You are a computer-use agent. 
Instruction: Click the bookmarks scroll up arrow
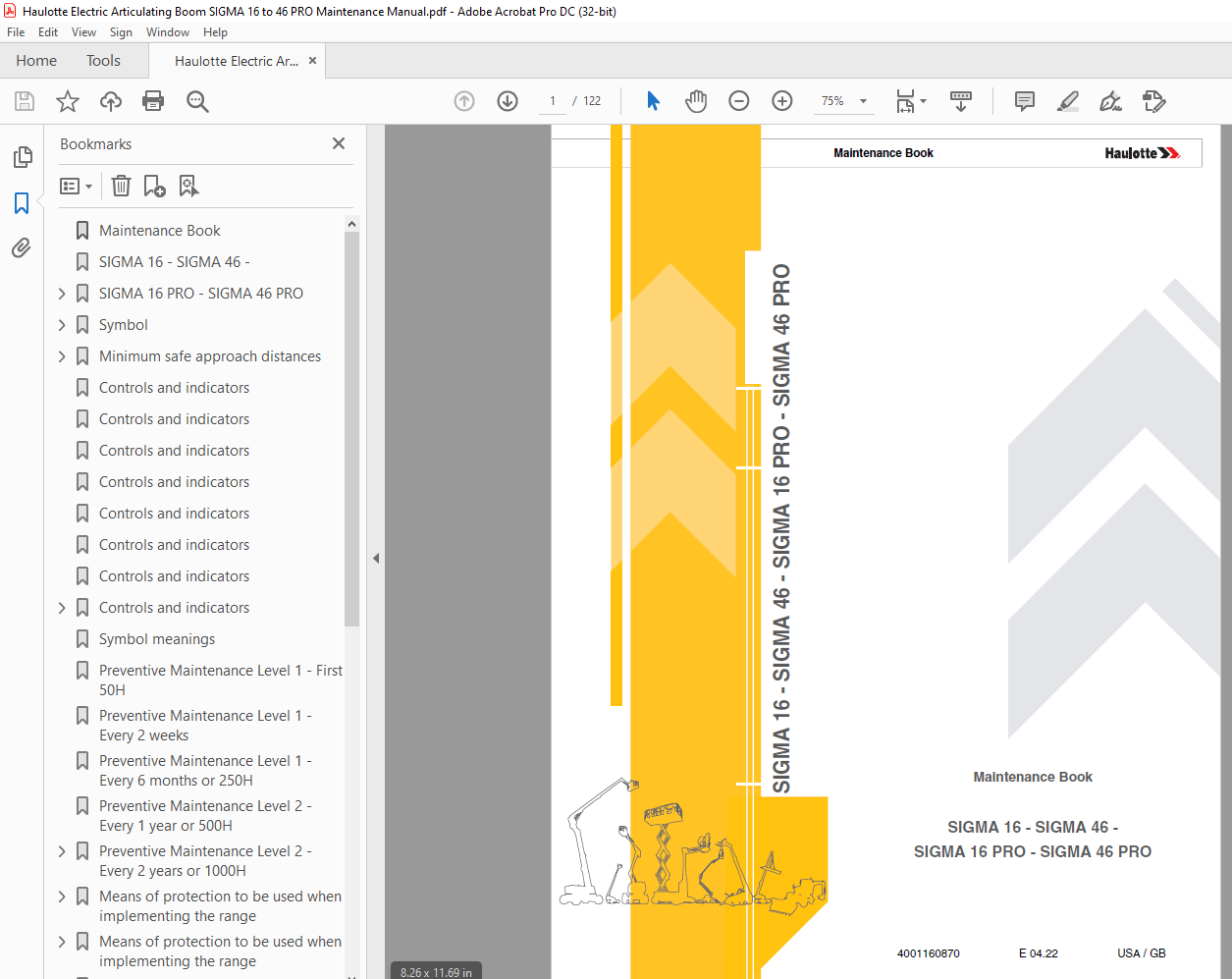pyautogui.click(x=351, y=224)
